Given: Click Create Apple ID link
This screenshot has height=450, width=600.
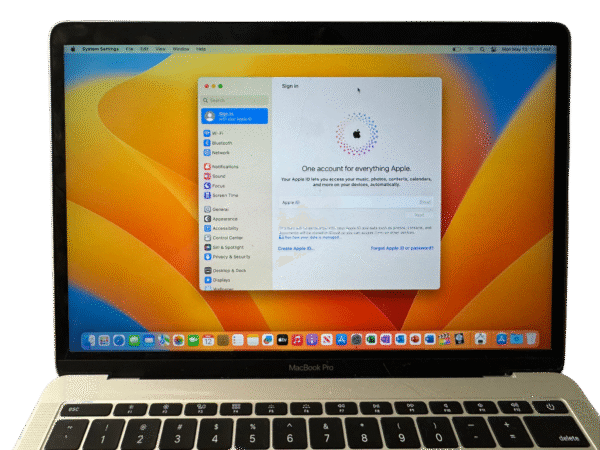Looking at the screenshot, I should (x=296, y=248).
